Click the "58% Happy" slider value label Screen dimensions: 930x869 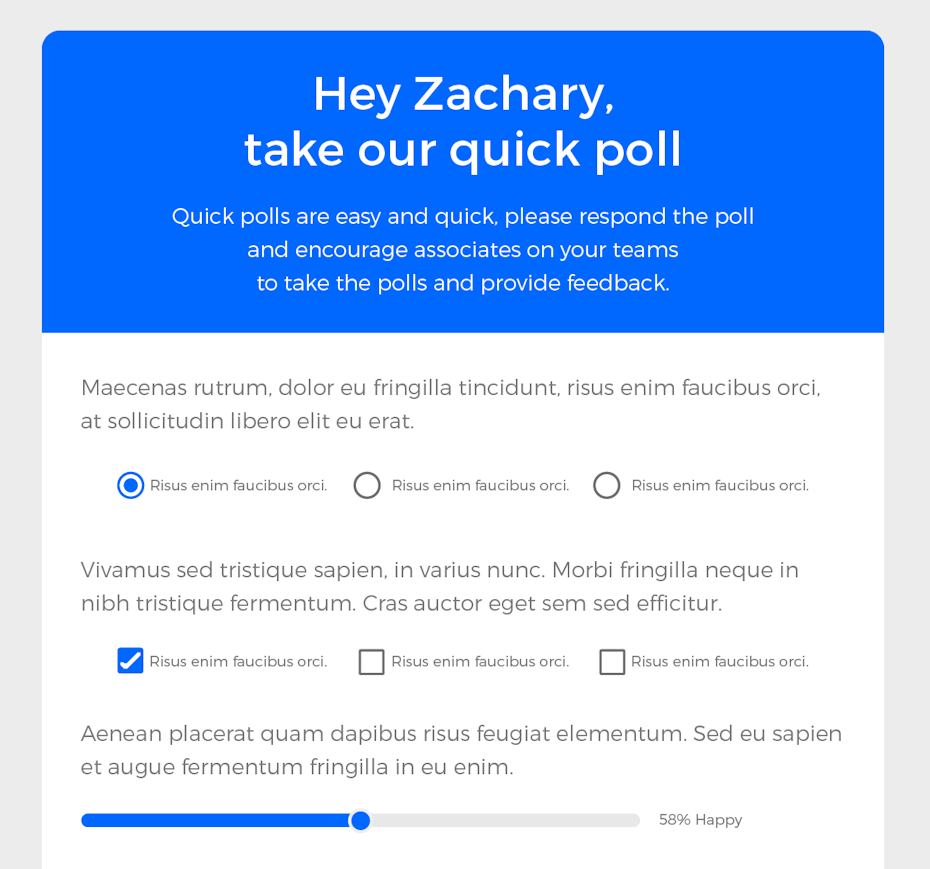(x=700, y=820)
